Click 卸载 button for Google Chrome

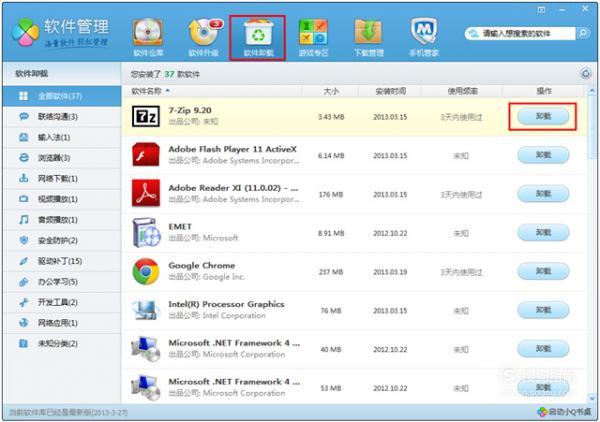click(543, 271)
